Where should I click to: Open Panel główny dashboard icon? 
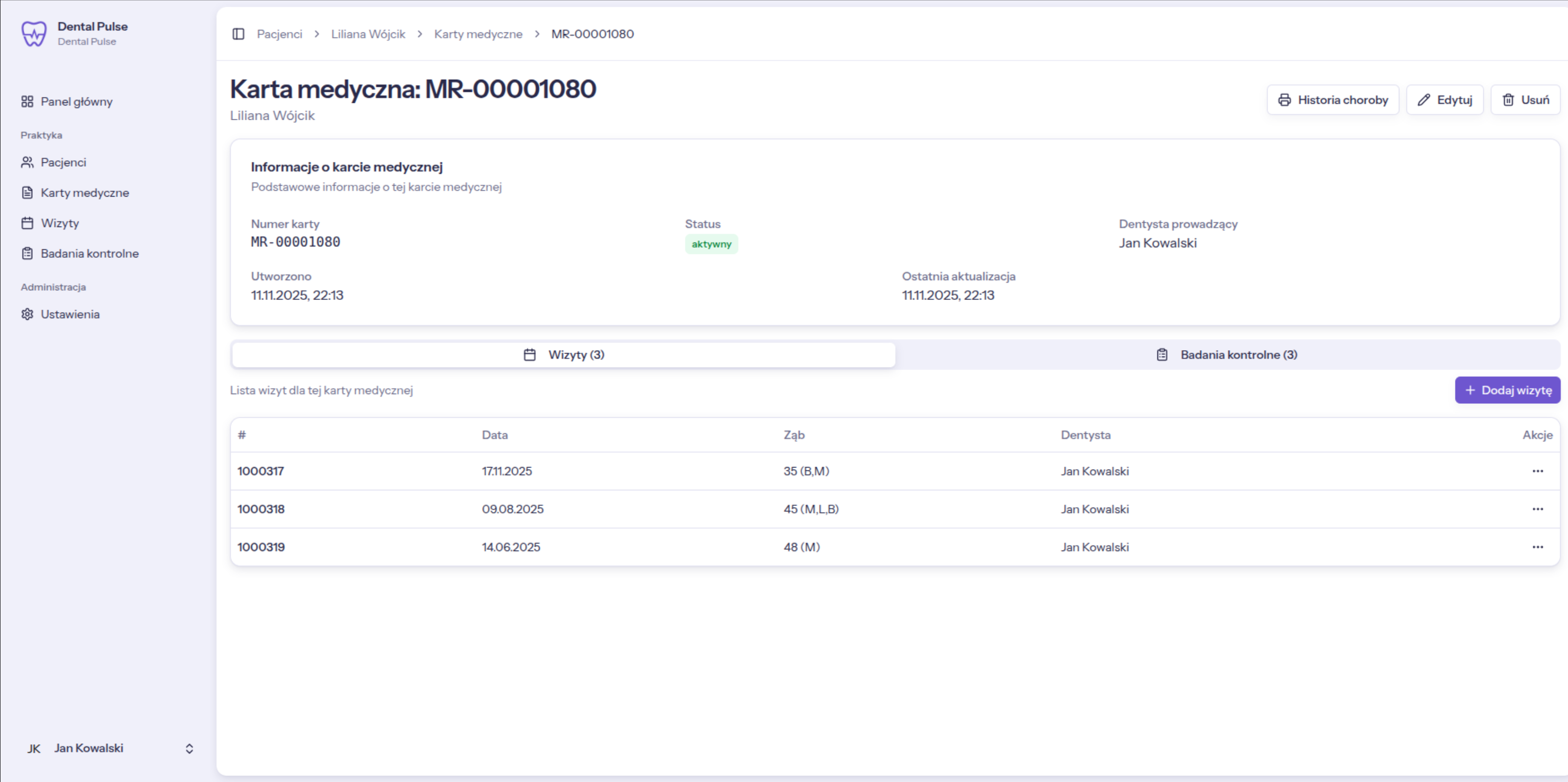pyautogui.click(x=28, y=101)
